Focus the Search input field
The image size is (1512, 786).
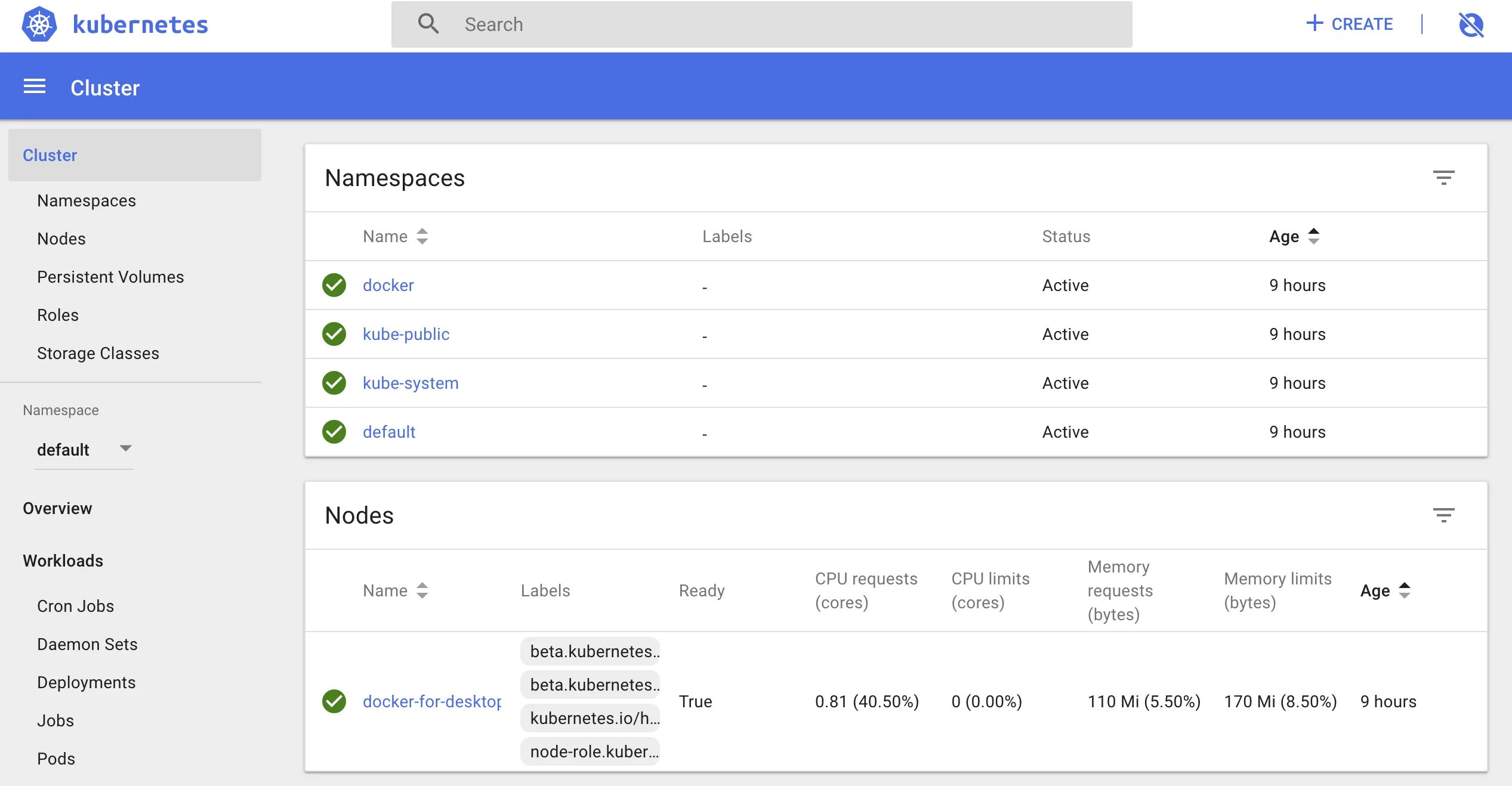tap(761, 24)
